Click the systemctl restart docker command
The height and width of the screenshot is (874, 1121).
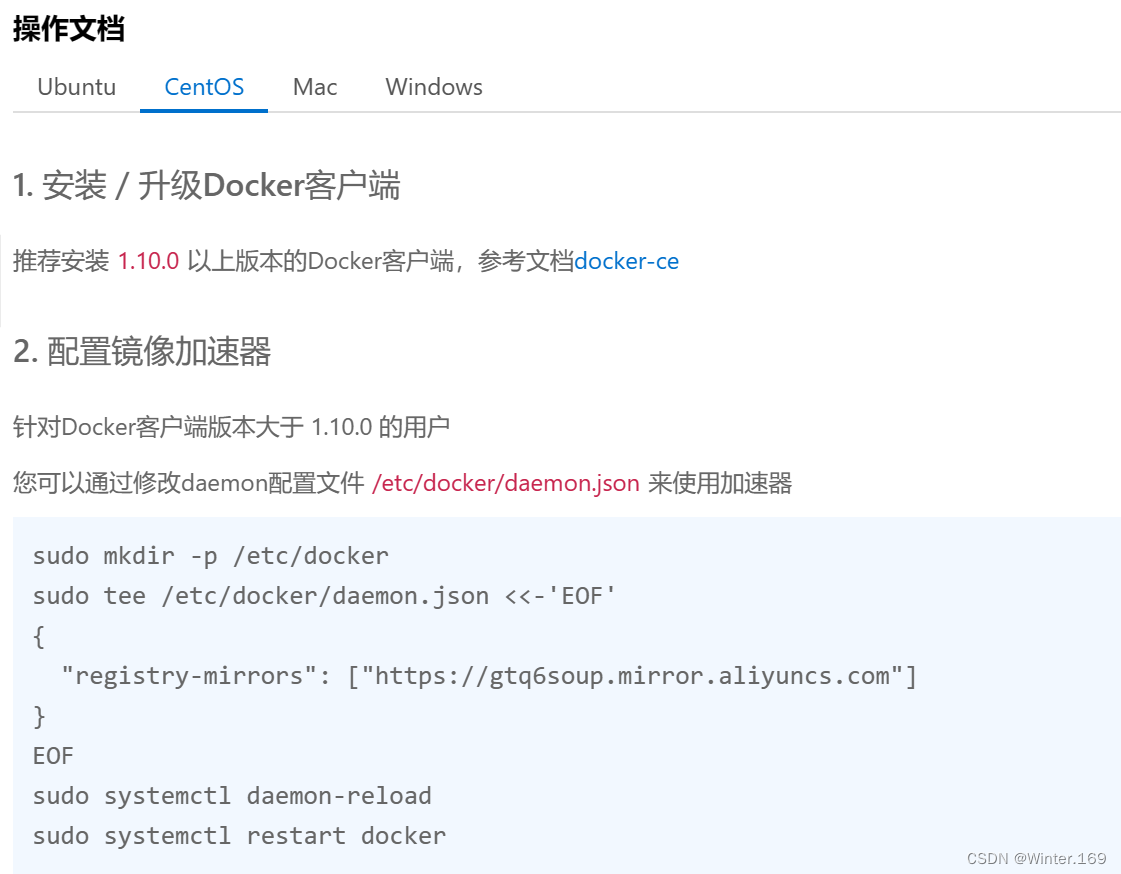coord(238,835)
